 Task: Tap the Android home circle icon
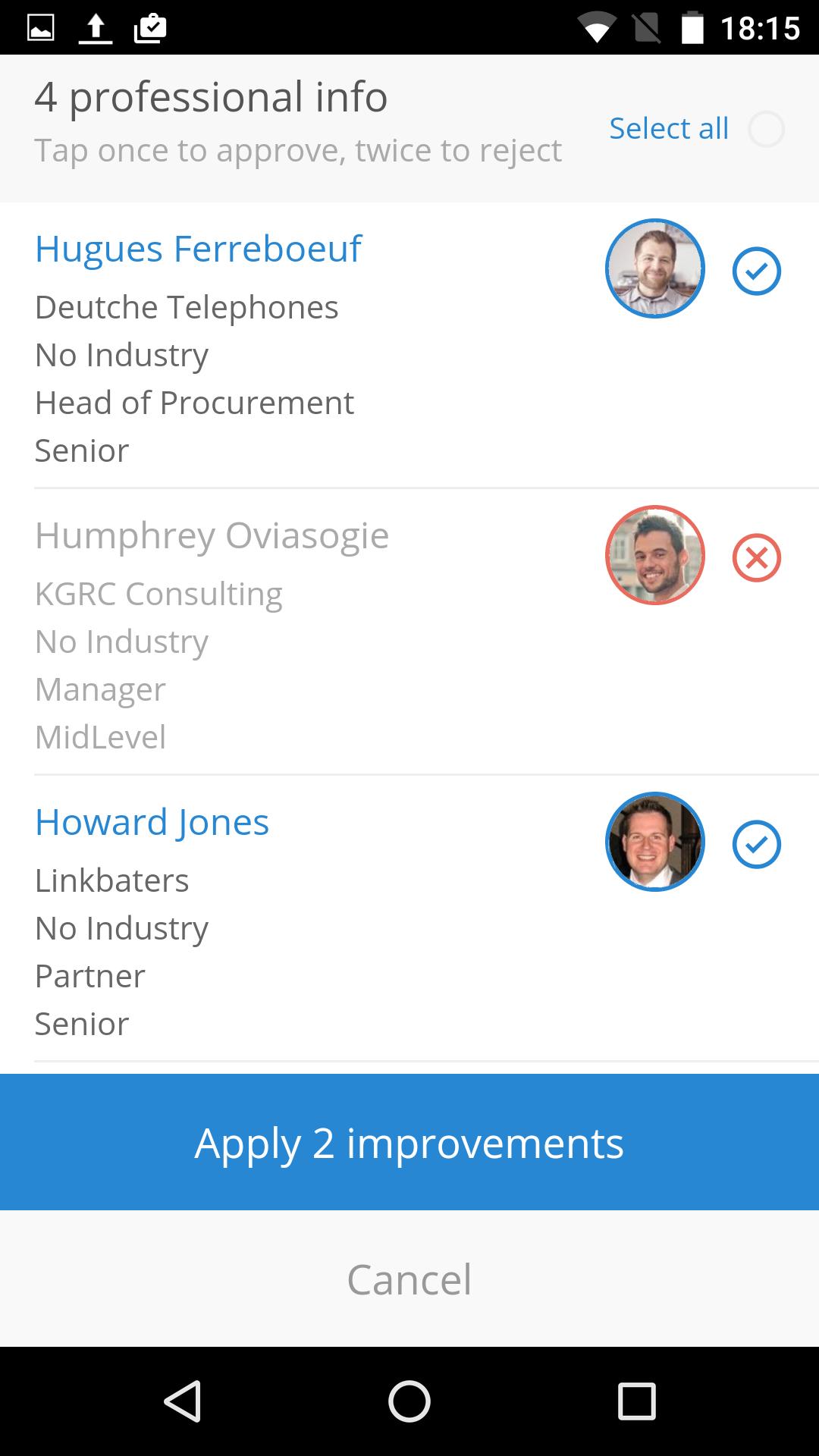click(x=409, y=1401)
